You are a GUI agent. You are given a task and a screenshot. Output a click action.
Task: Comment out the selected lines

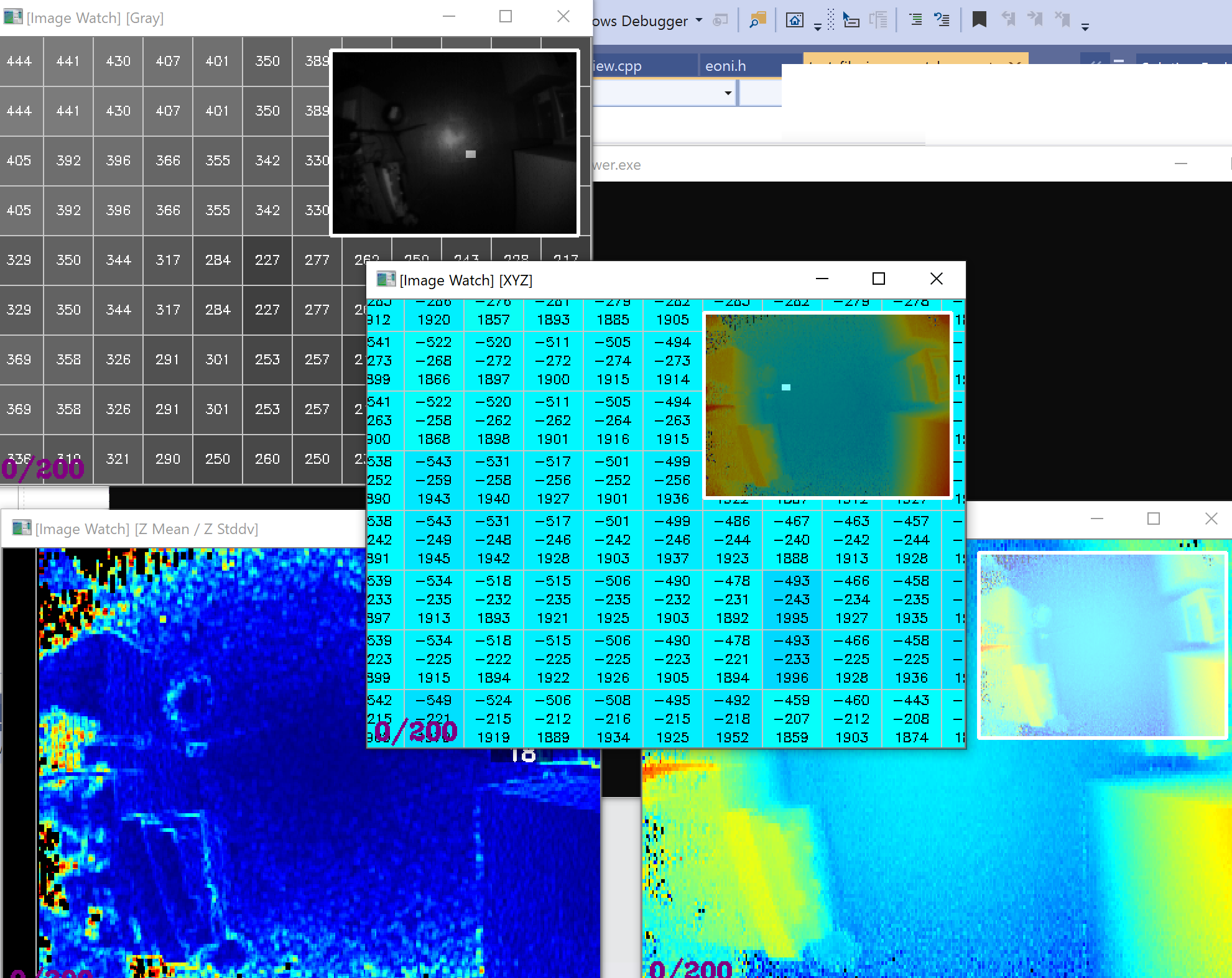click(x=915, y=20)
